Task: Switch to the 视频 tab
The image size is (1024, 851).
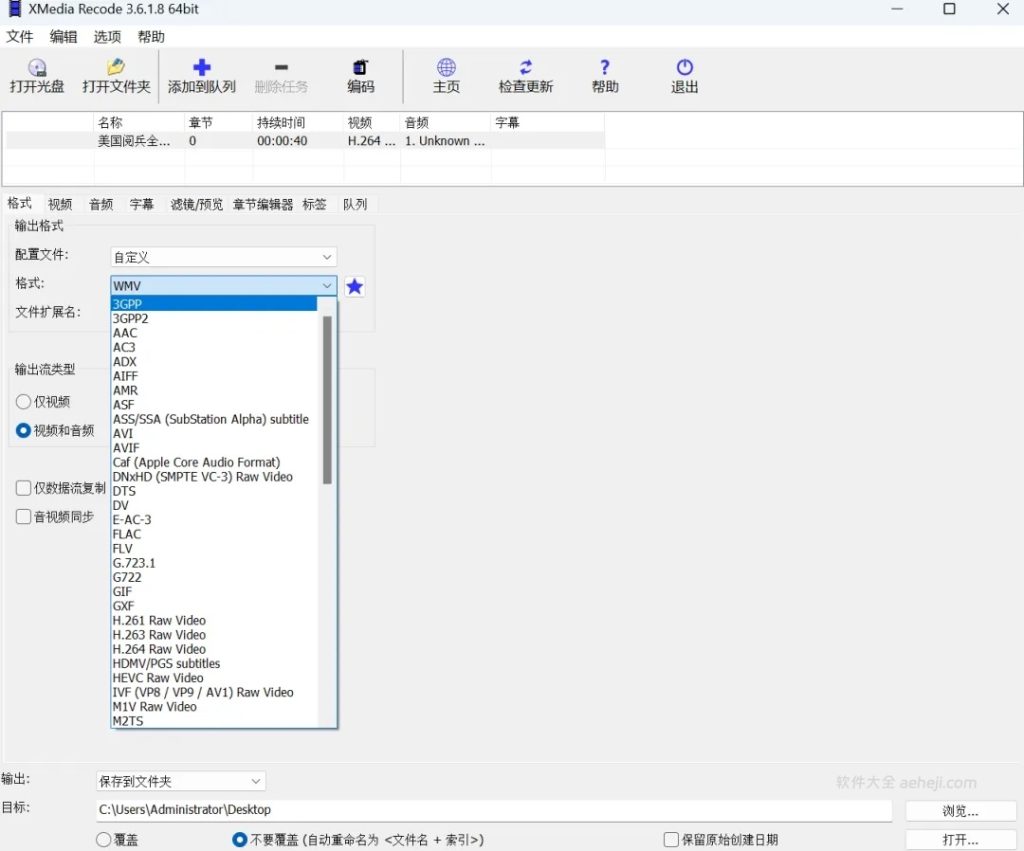Action: 60,203
